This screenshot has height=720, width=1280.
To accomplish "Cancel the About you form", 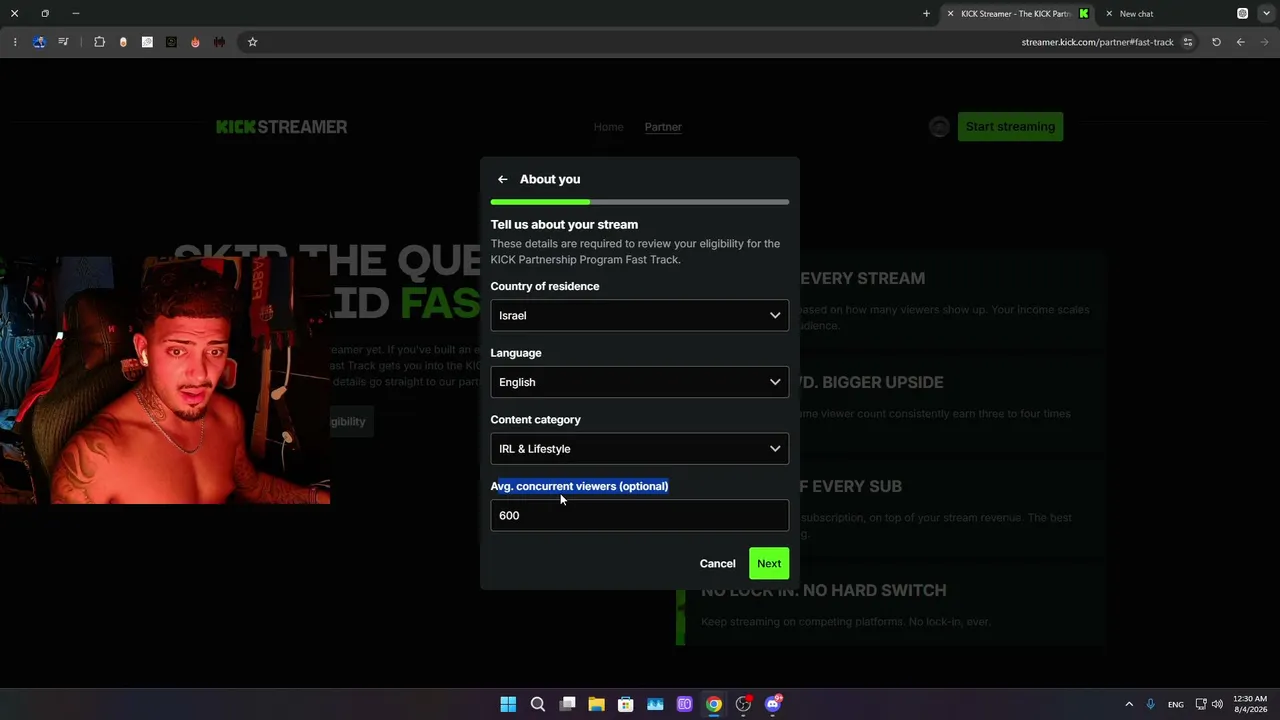I will tap(717, 563).
